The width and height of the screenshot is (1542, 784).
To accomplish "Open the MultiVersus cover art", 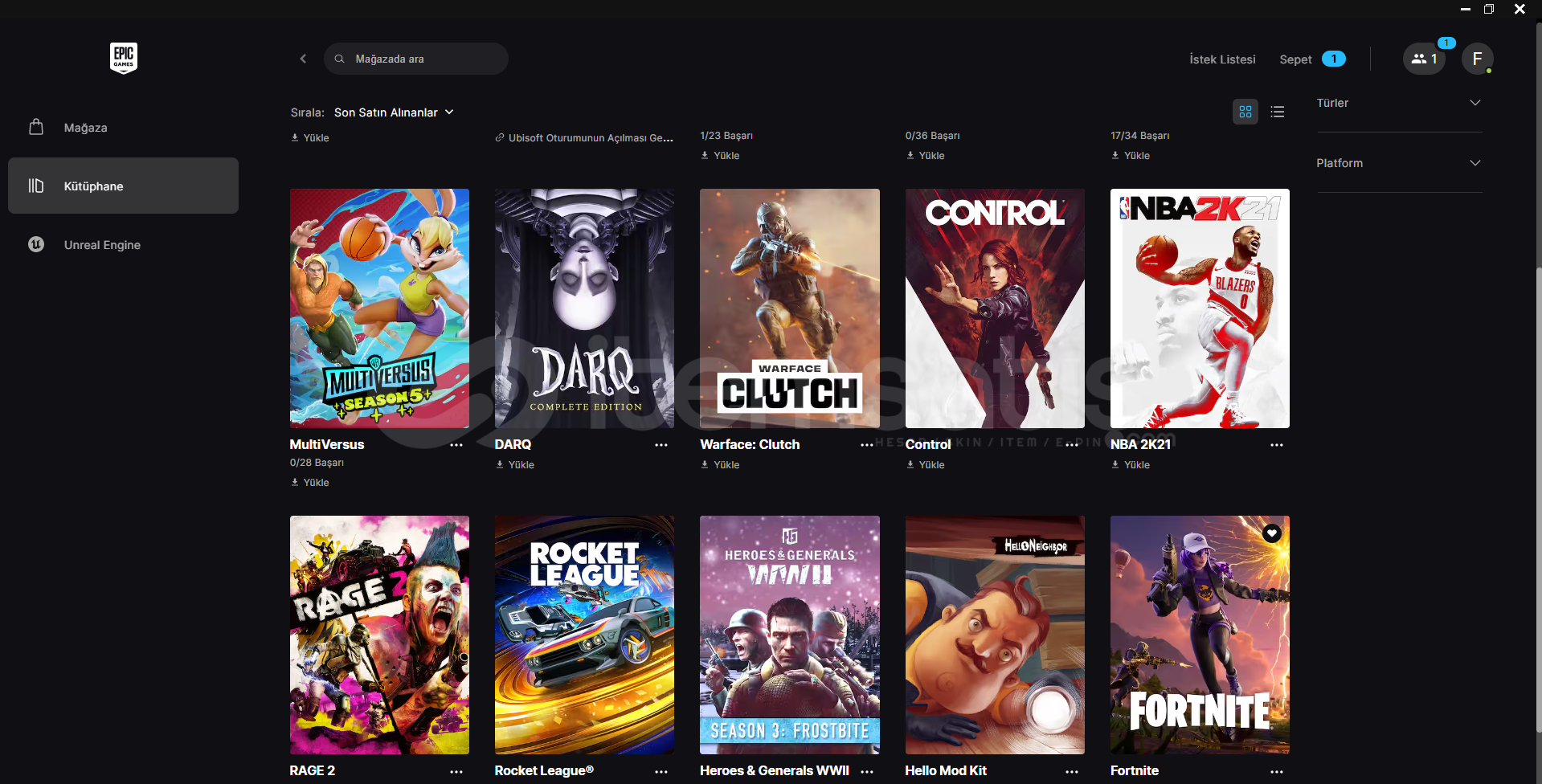I will click(379, 308).
